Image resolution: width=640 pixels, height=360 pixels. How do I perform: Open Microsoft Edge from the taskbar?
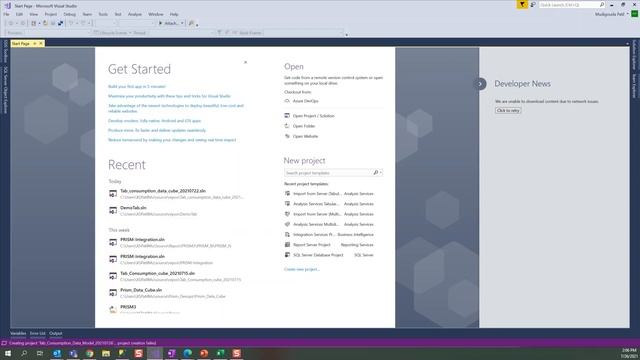188,353
